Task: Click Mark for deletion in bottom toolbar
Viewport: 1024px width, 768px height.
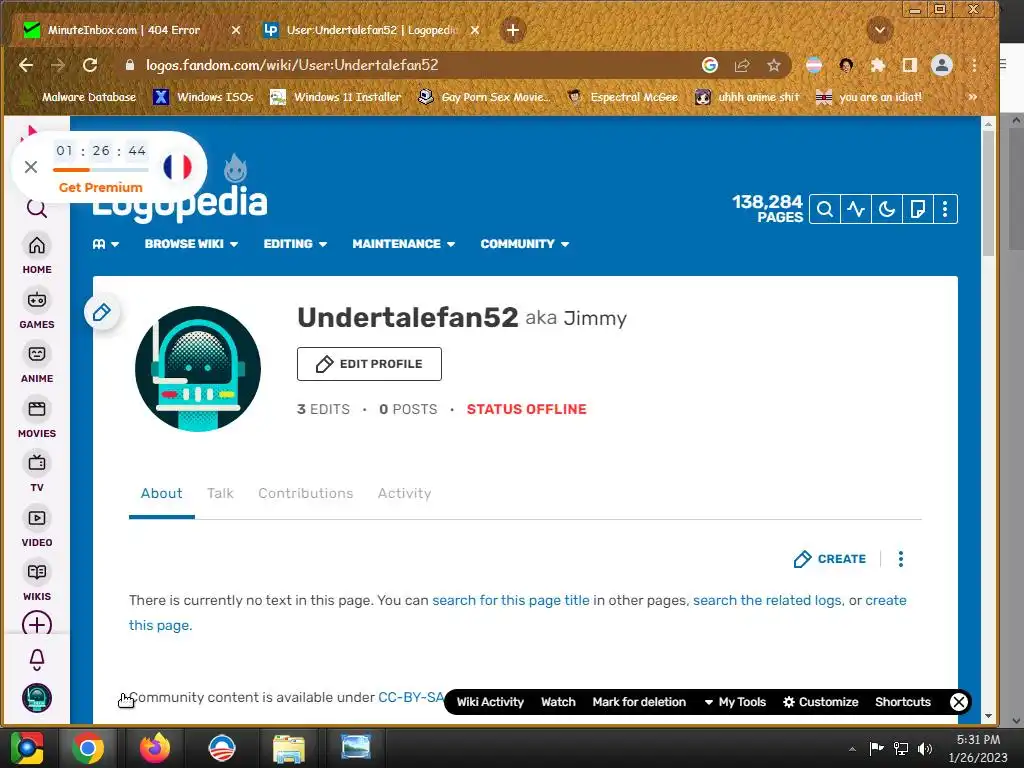Action: [639, 702]
